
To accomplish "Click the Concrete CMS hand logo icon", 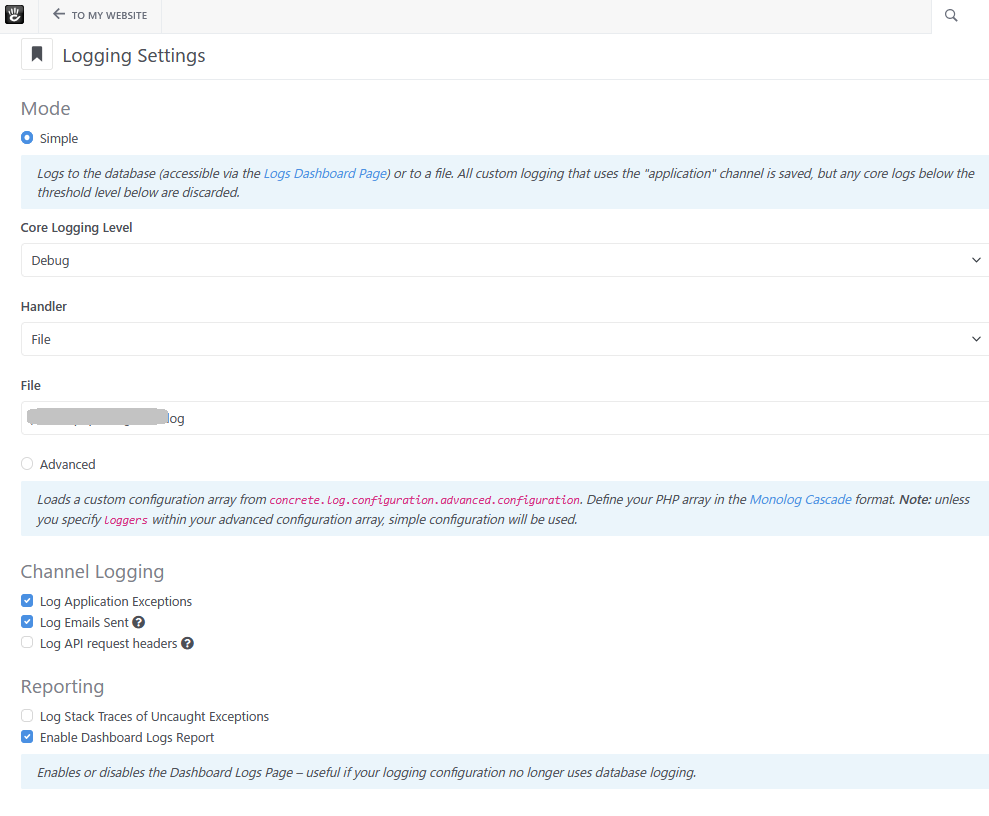I will pos(17,15).
